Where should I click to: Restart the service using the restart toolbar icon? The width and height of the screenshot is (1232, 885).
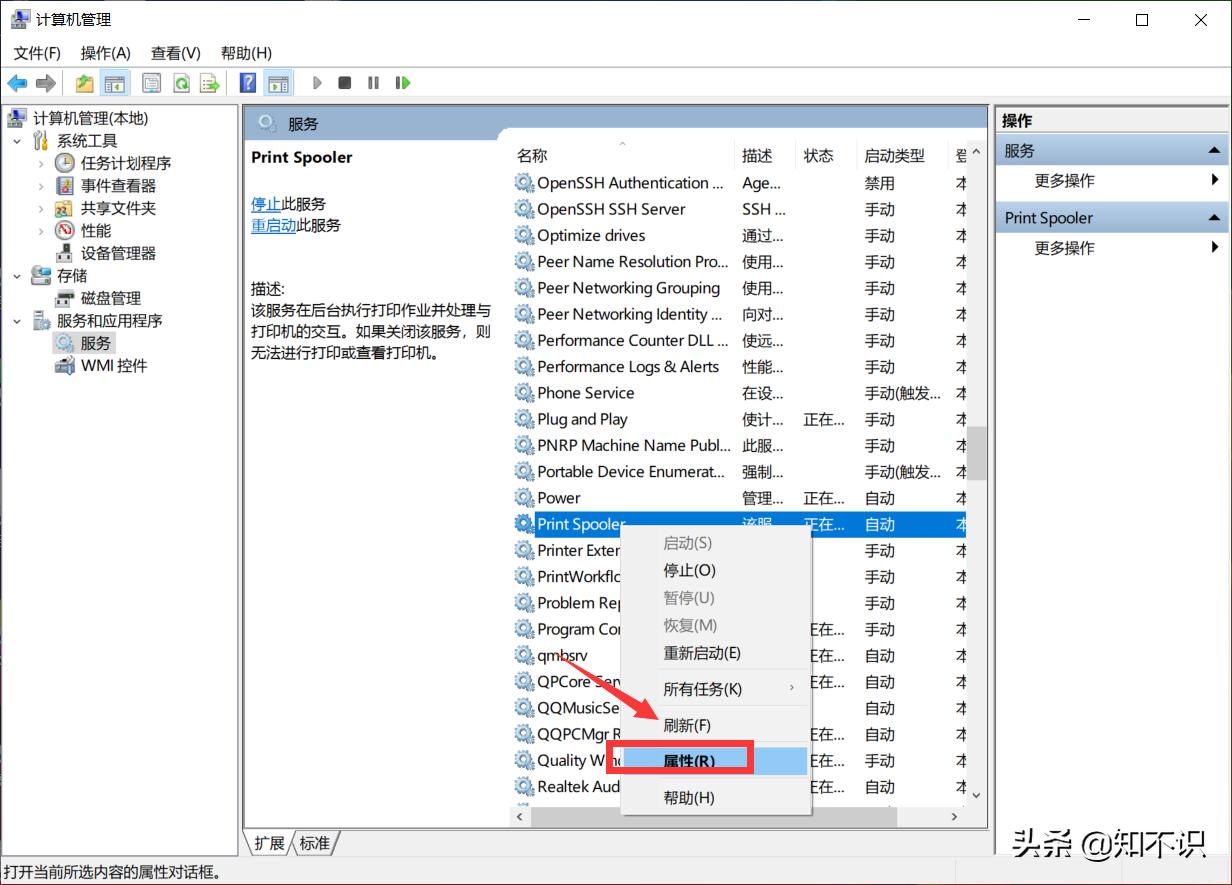pyautogui.click(x=403, y=82)
